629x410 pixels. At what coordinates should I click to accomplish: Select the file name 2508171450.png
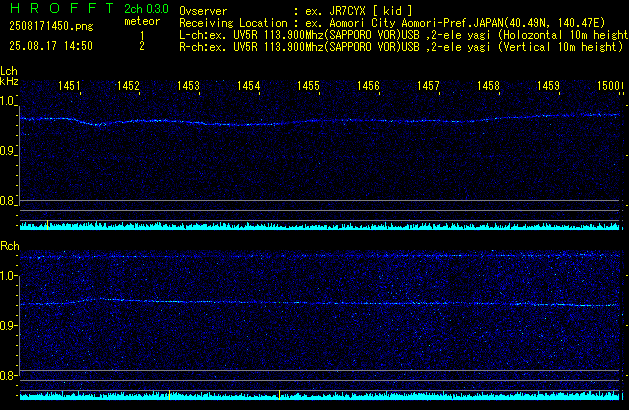coord(51,26)
